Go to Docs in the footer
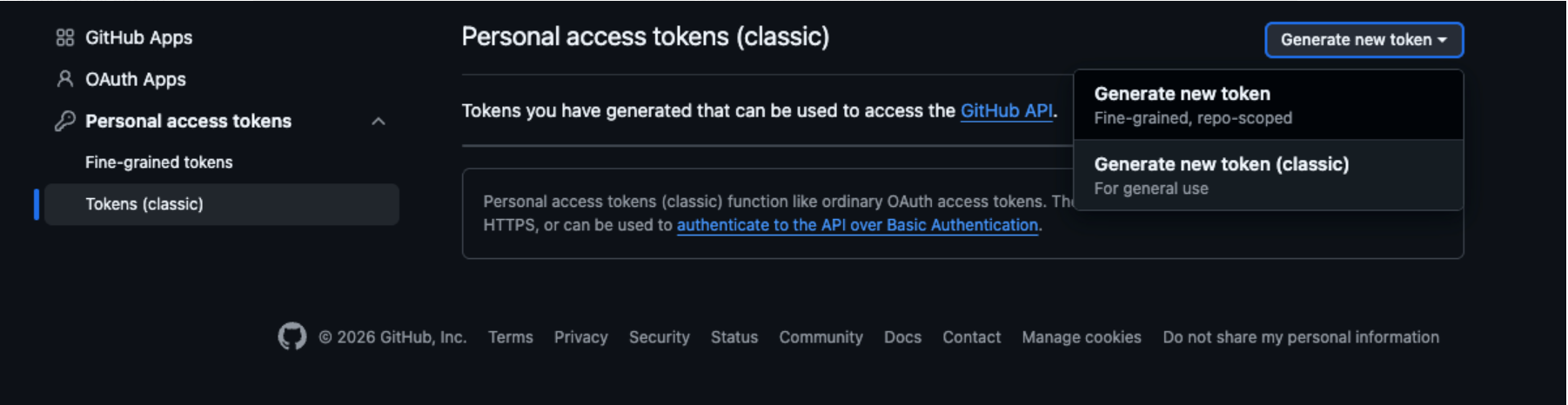This screenshot has height=405, width=1568. click(x=902, y=337)
